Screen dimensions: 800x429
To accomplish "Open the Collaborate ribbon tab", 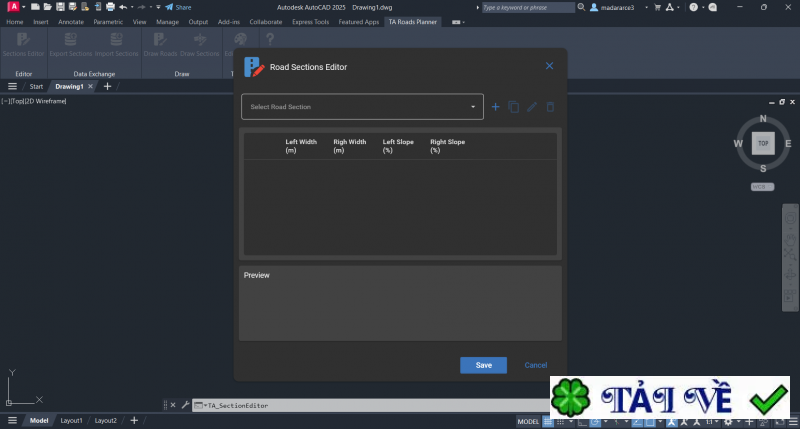I will tap(266, 22).
